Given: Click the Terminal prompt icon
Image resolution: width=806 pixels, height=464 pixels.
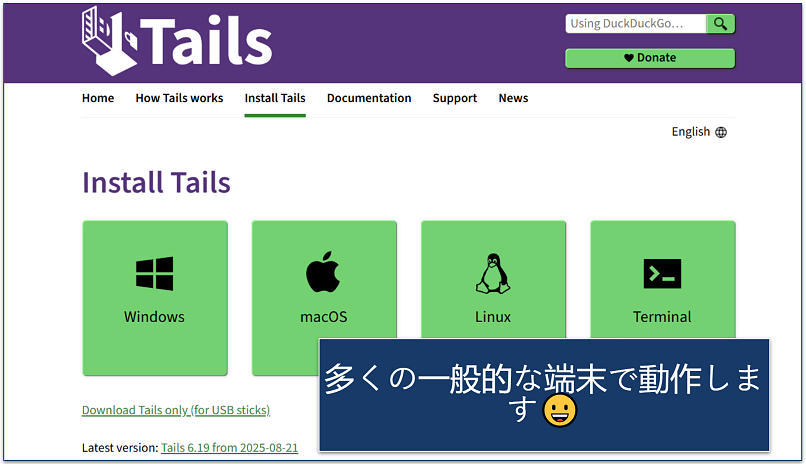Looking at the screenshot, I should pyautogui.click(x=662, y=274).
